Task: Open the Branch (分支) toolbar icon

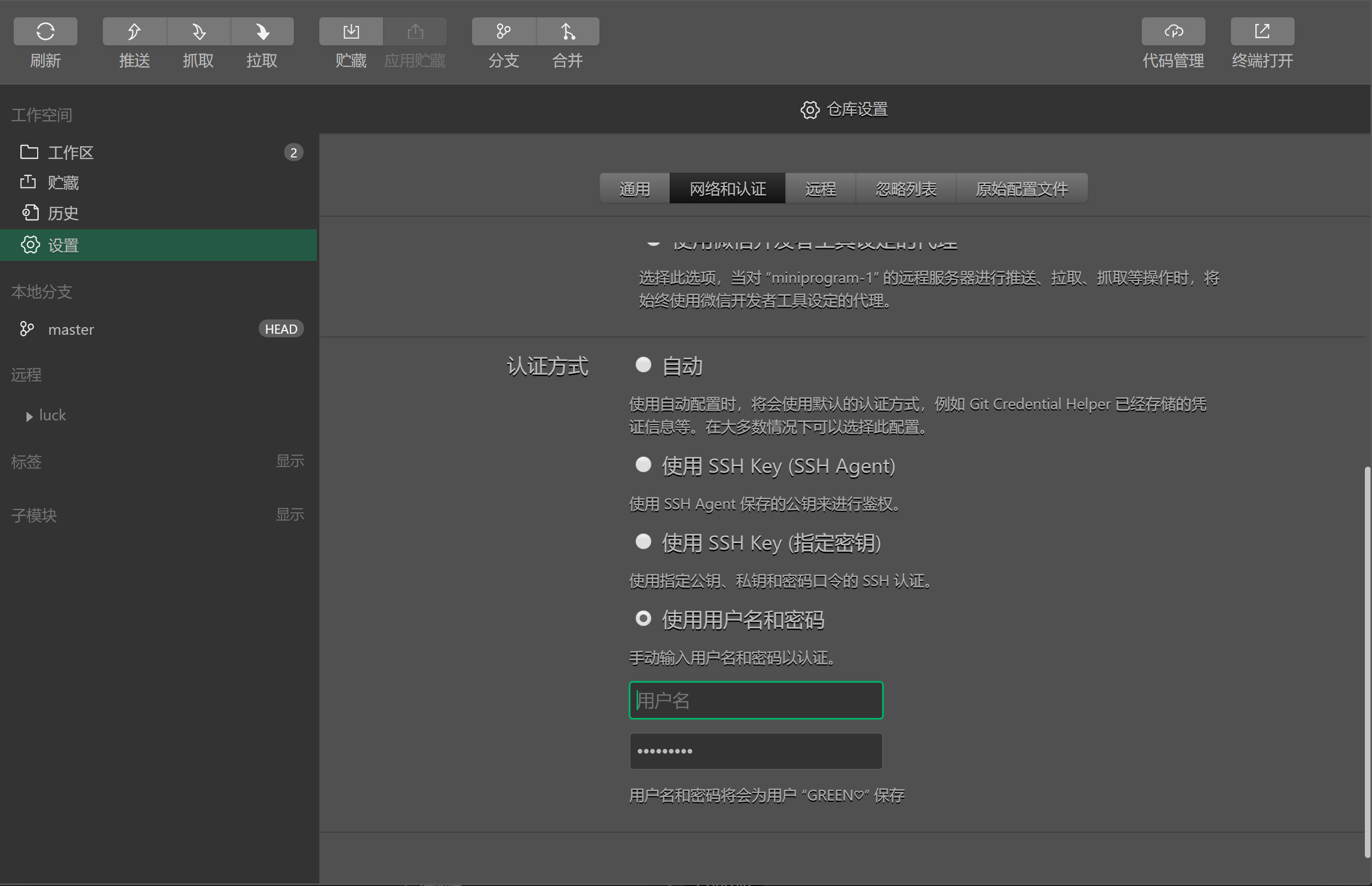Action: 504,31
